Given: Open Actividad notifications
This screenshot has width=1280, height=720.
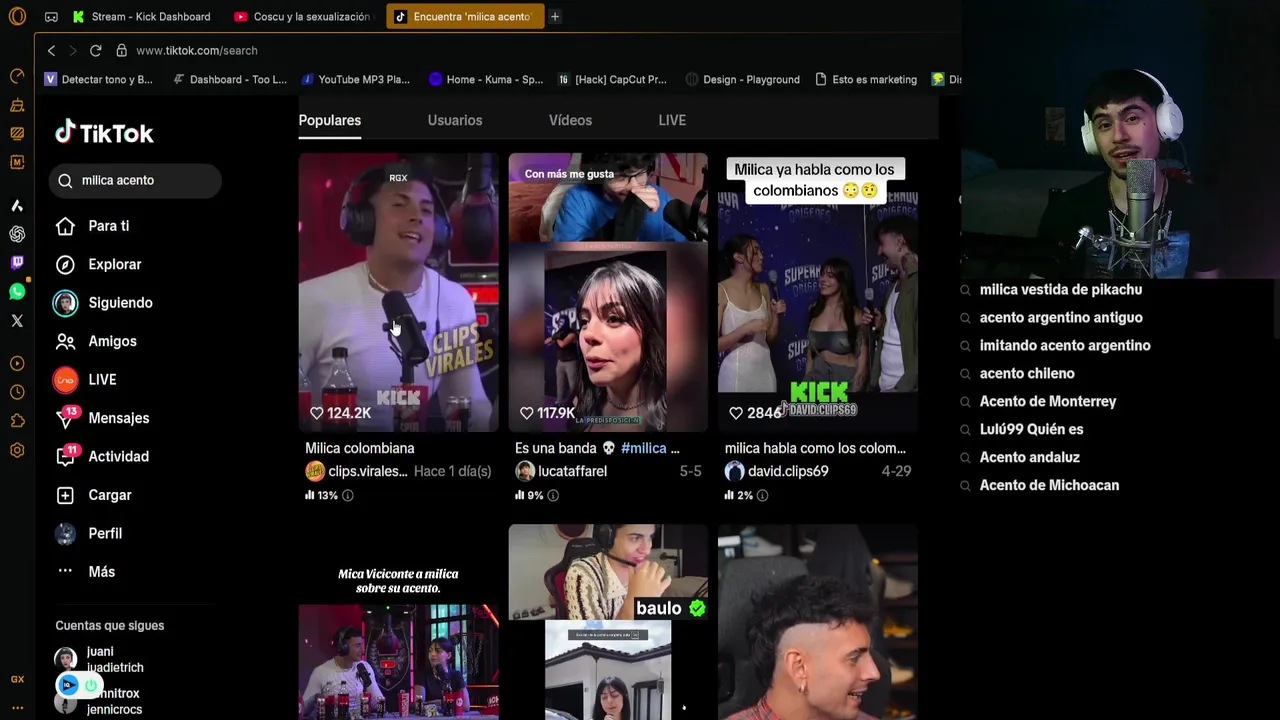Looking at the screenshot, I should pos(102,456).
